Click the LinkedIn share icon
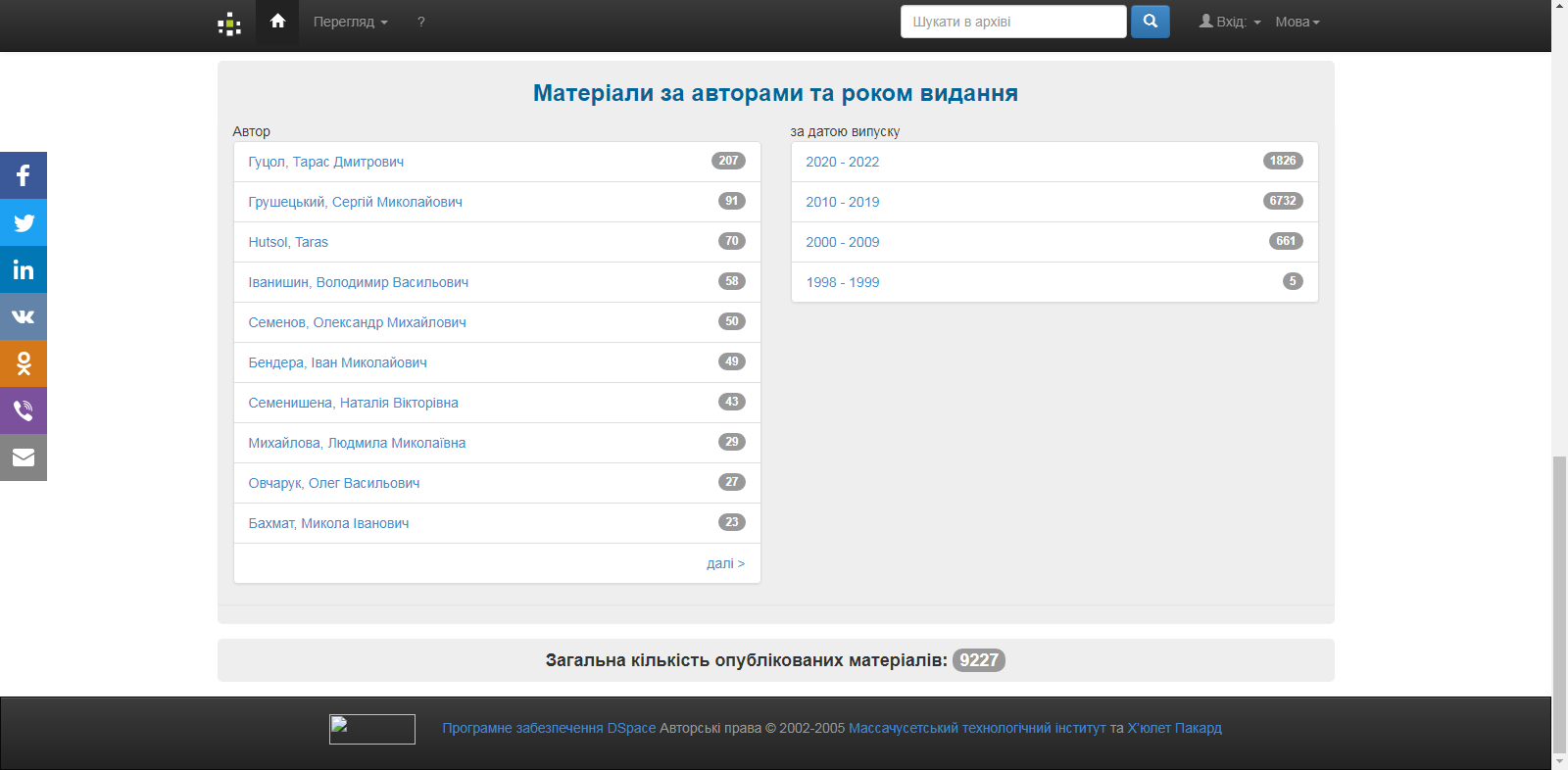This screenshot has width=1568, height=770. (x=24, y=269)
